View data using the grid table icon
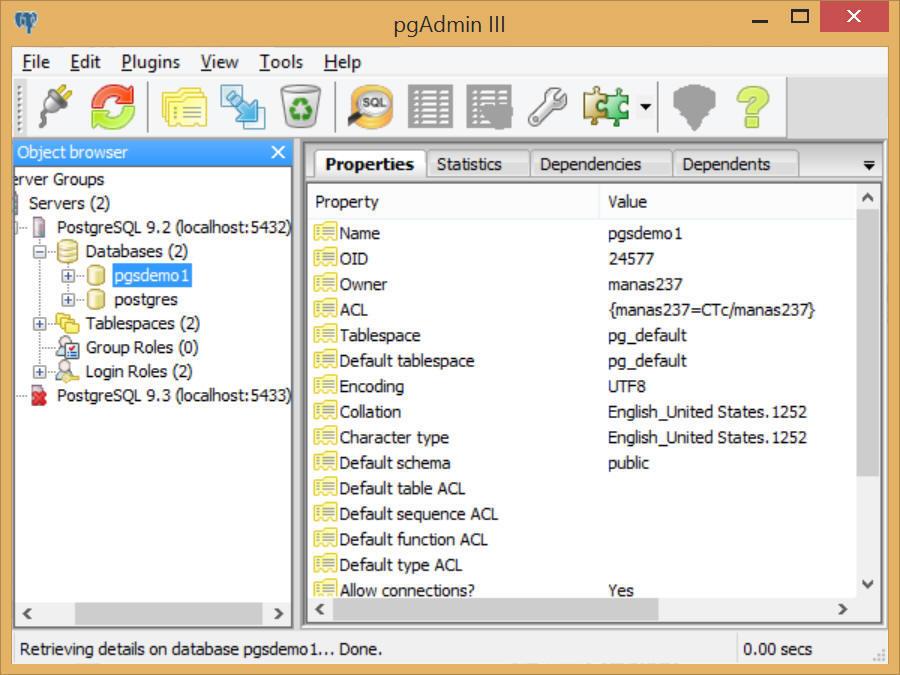Screen dimensions: 900x675 (x=430, y=106)
